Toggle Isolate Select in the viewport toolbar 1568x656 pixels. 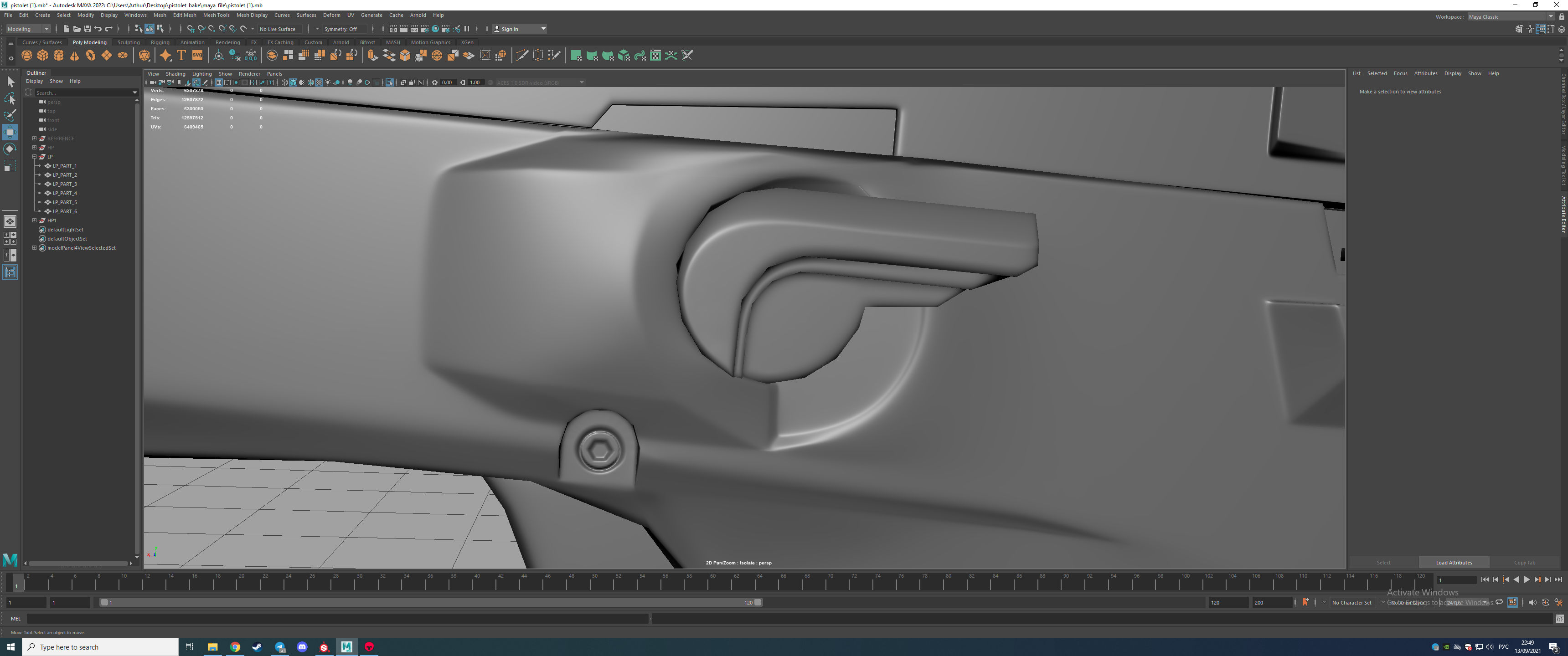point(390,82)
